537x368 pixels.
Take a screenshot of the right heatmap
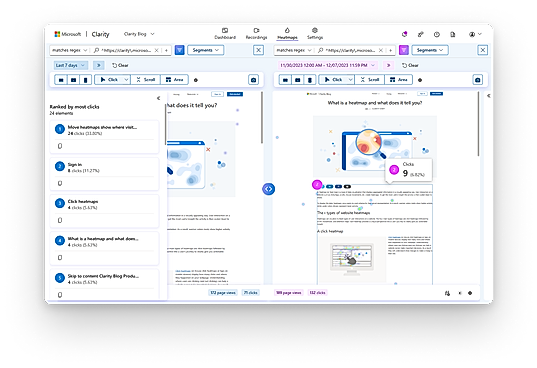478,80
